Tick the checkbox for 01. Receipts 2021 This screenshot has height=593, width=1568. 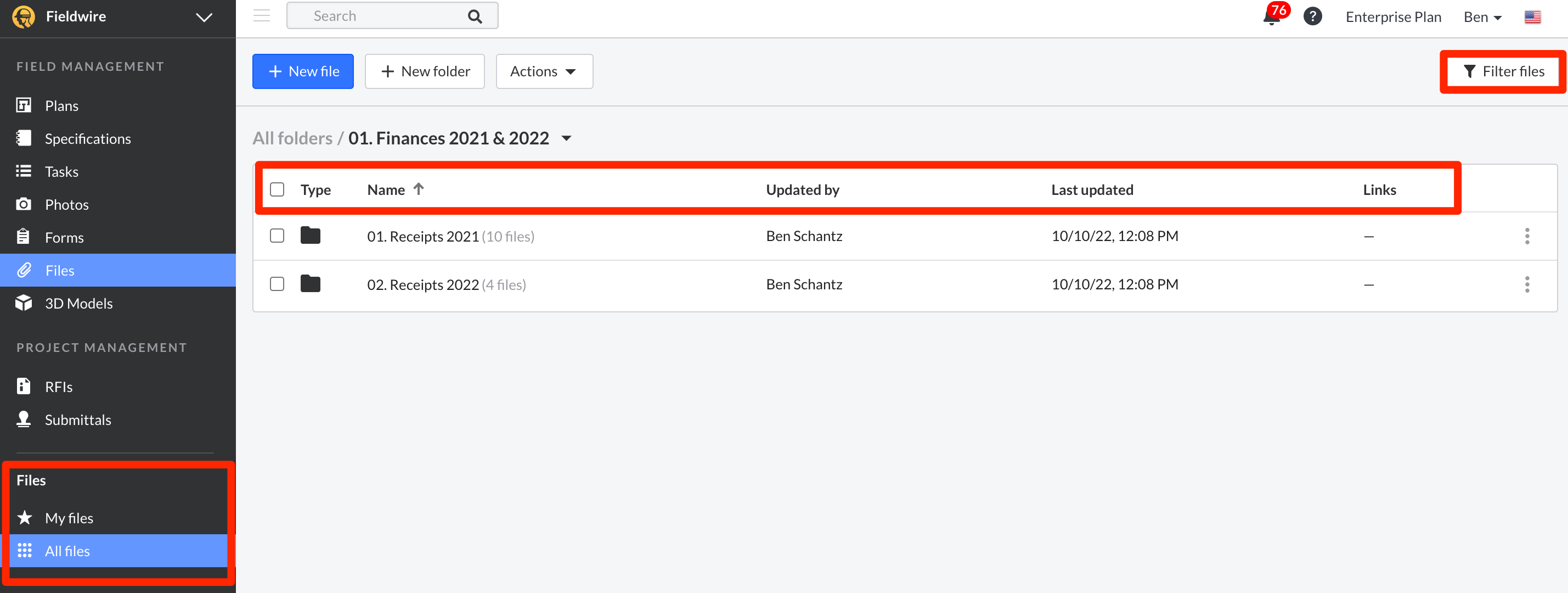[x=277, y=236]
